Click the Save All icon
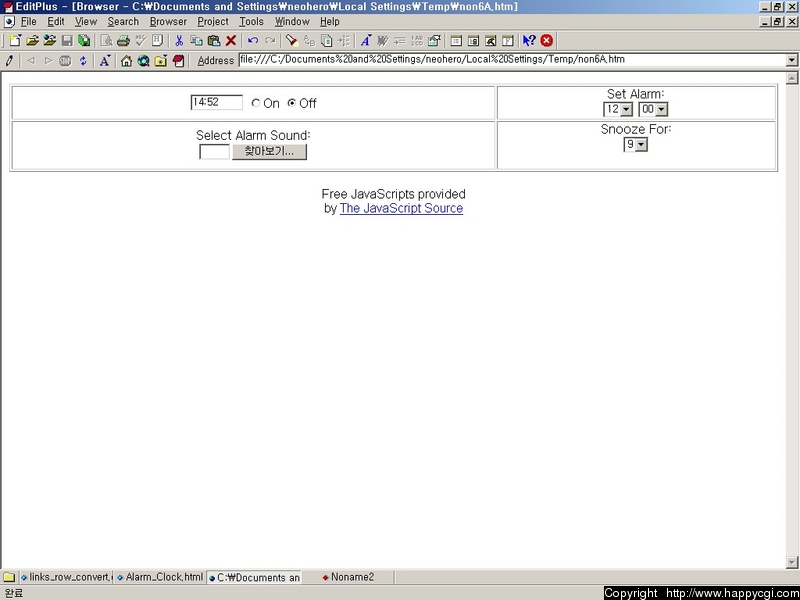Screen dimensions: 800x600 coord(84,40)
